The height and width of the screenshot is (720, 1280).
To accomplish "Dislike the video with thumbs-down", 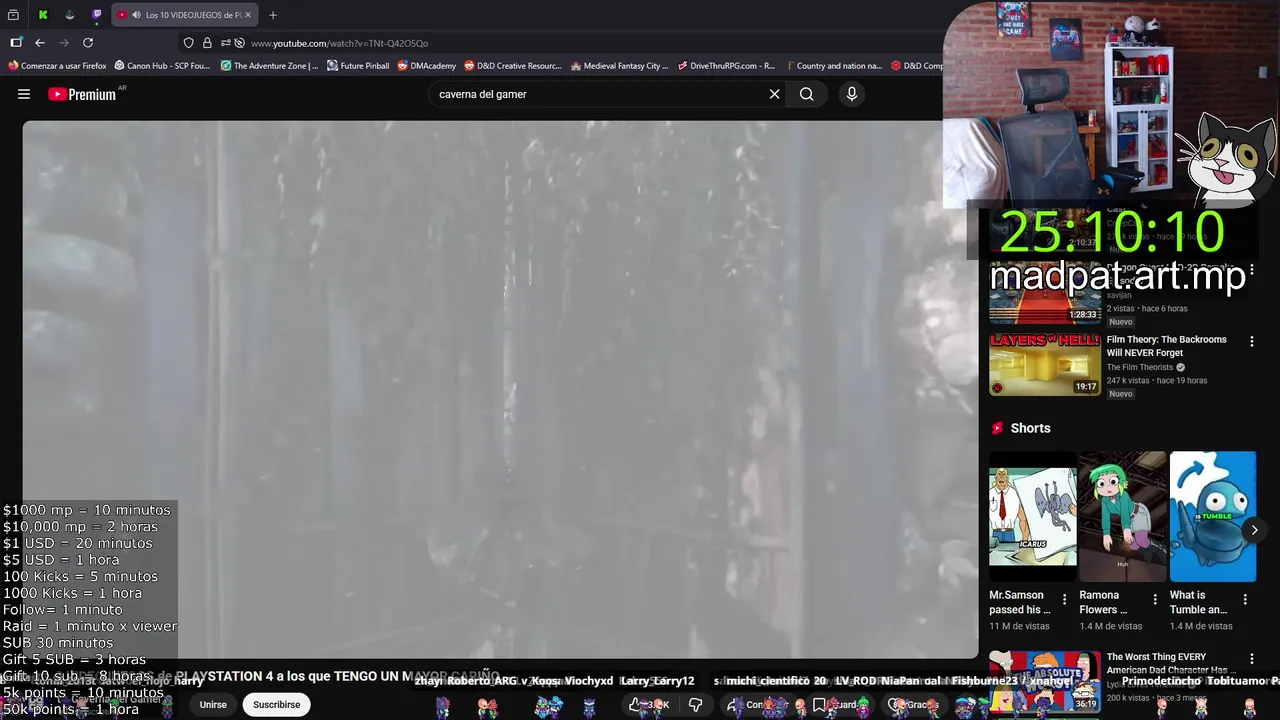I will pyautogui.click(x=695, y=704).
